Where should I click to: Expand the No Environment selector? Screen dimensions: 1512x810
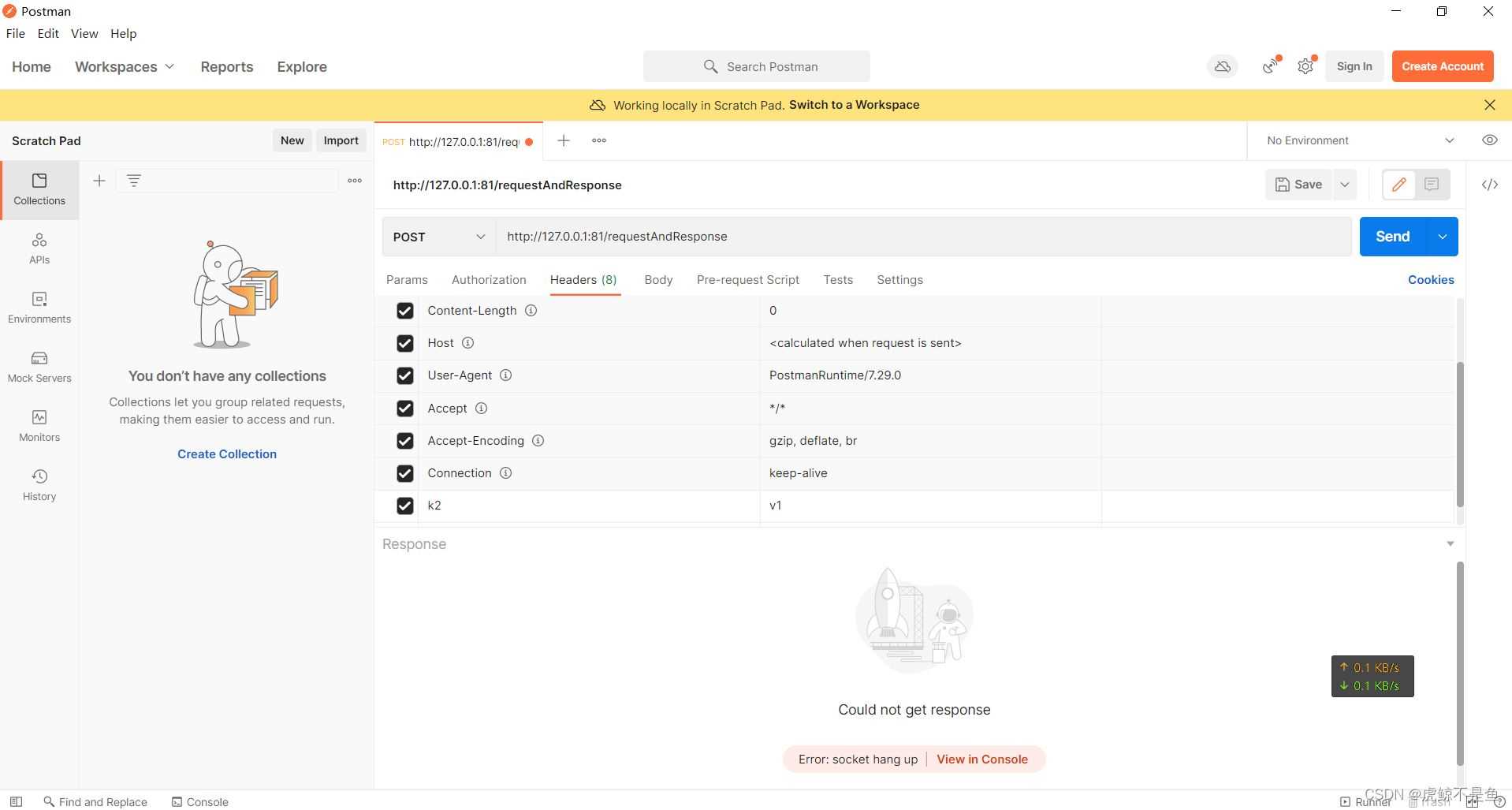pyautogui.click(x=1360, y=140)
